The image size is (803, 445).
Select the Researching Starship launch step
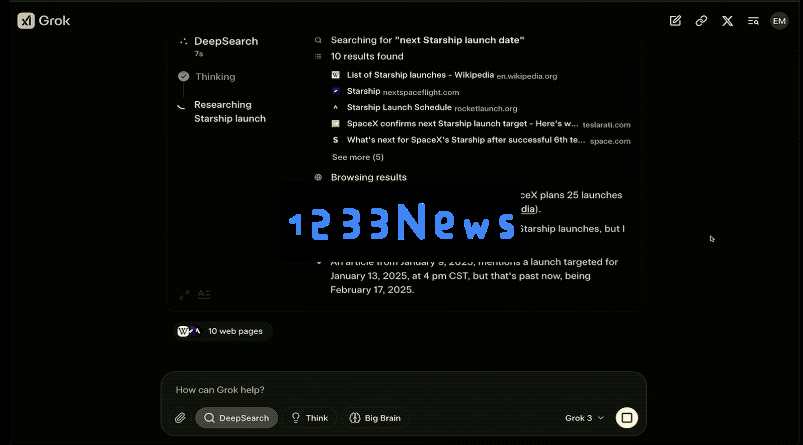point(230,112)
